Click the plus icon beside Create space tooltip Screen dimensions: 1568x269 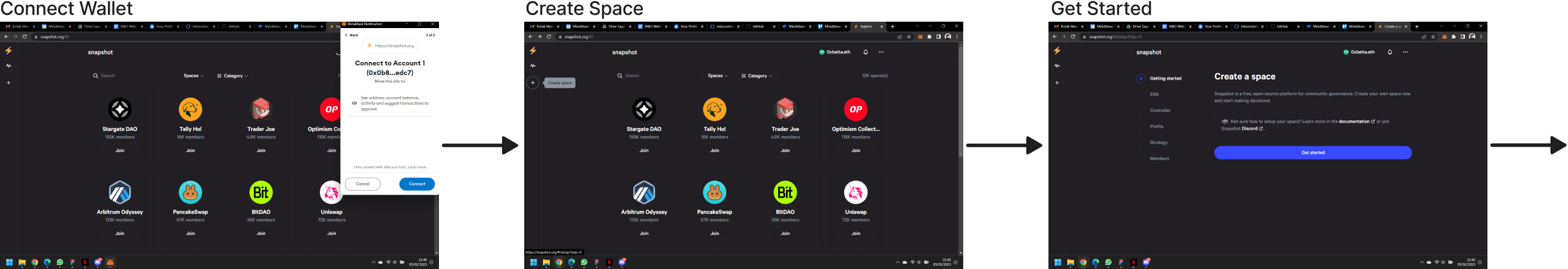(532, 83)
